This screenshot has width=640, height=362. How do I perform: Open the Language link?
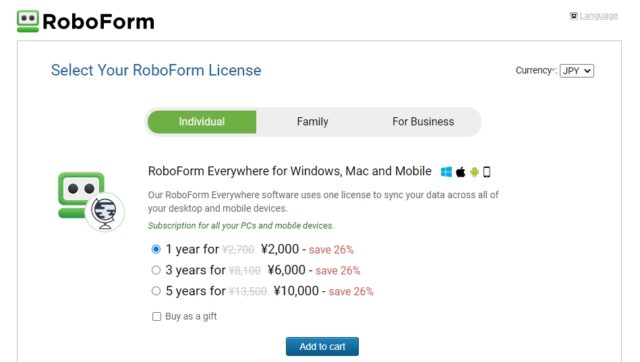coord(598,16)
